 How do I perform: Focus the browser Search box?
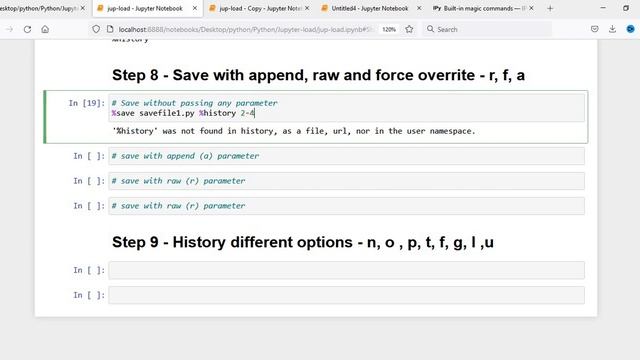488,29
